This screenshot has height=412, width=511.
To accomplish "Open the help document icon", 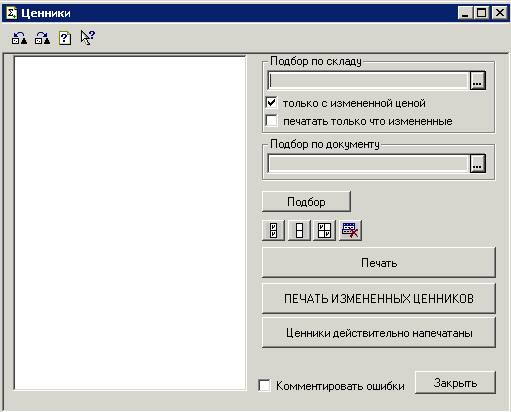I will pos(65,38).
